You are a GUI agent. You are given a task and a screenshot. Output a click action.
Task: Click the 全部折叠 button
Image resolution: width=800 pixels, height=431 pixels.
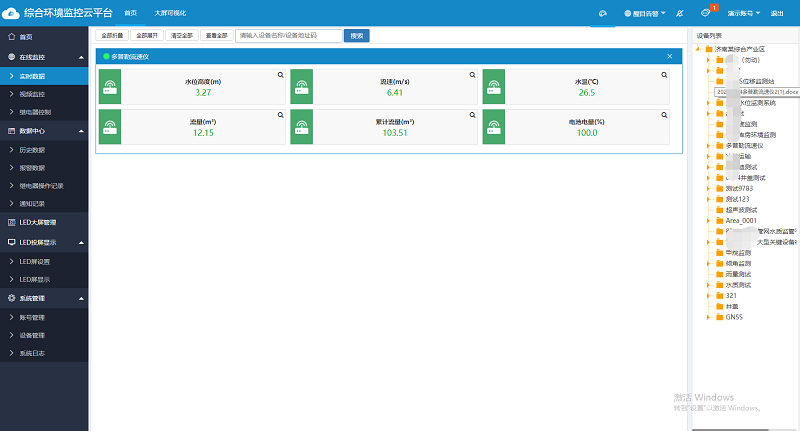coord(112,35)
